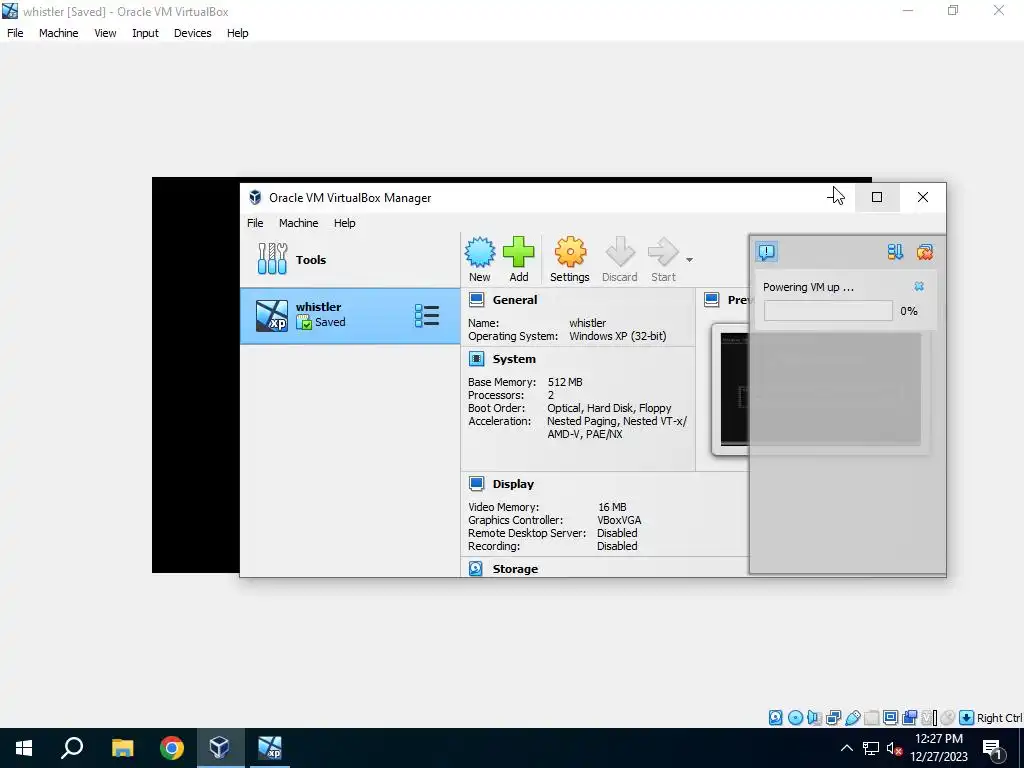Image resolution: width=1024 pixels, height=768 pixels.
Task: Open File Explorer from the taskbar
Action: (x=122, y=748)
